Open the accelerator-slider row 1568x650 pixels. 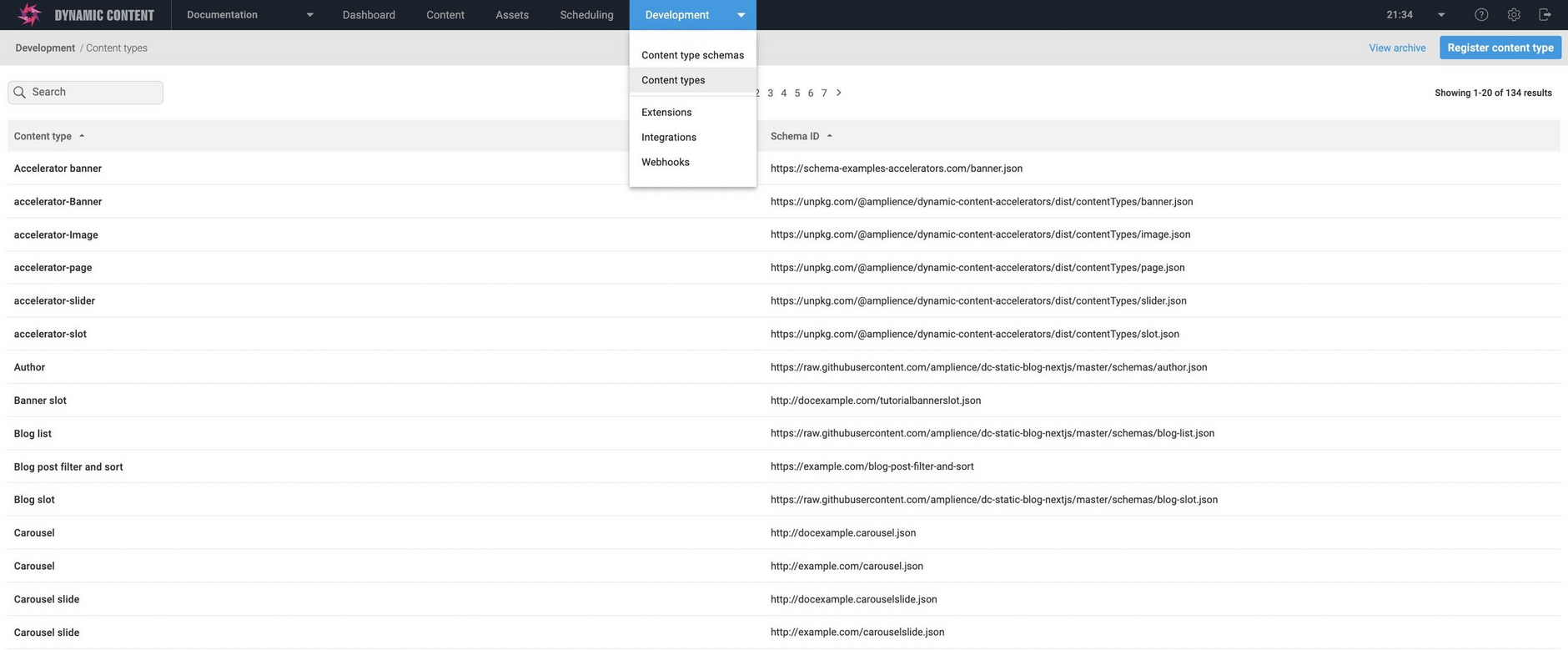click(784, 300)
